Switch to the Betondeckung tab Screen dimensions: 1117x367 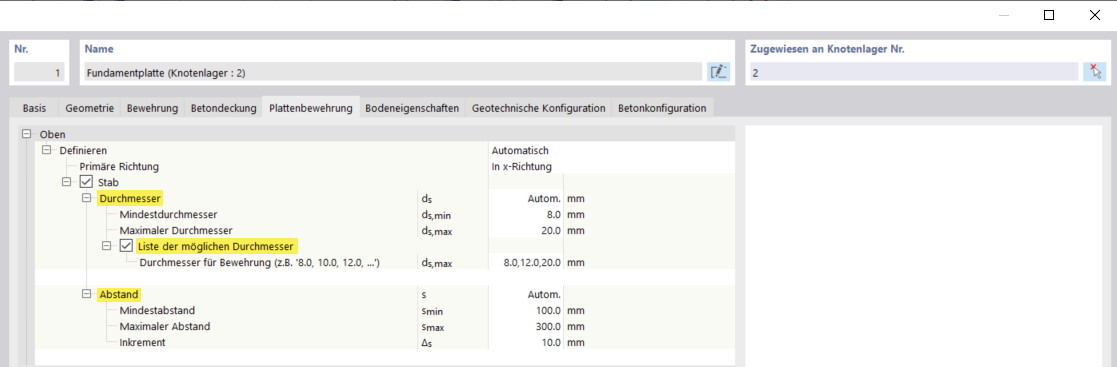point(223,108)
